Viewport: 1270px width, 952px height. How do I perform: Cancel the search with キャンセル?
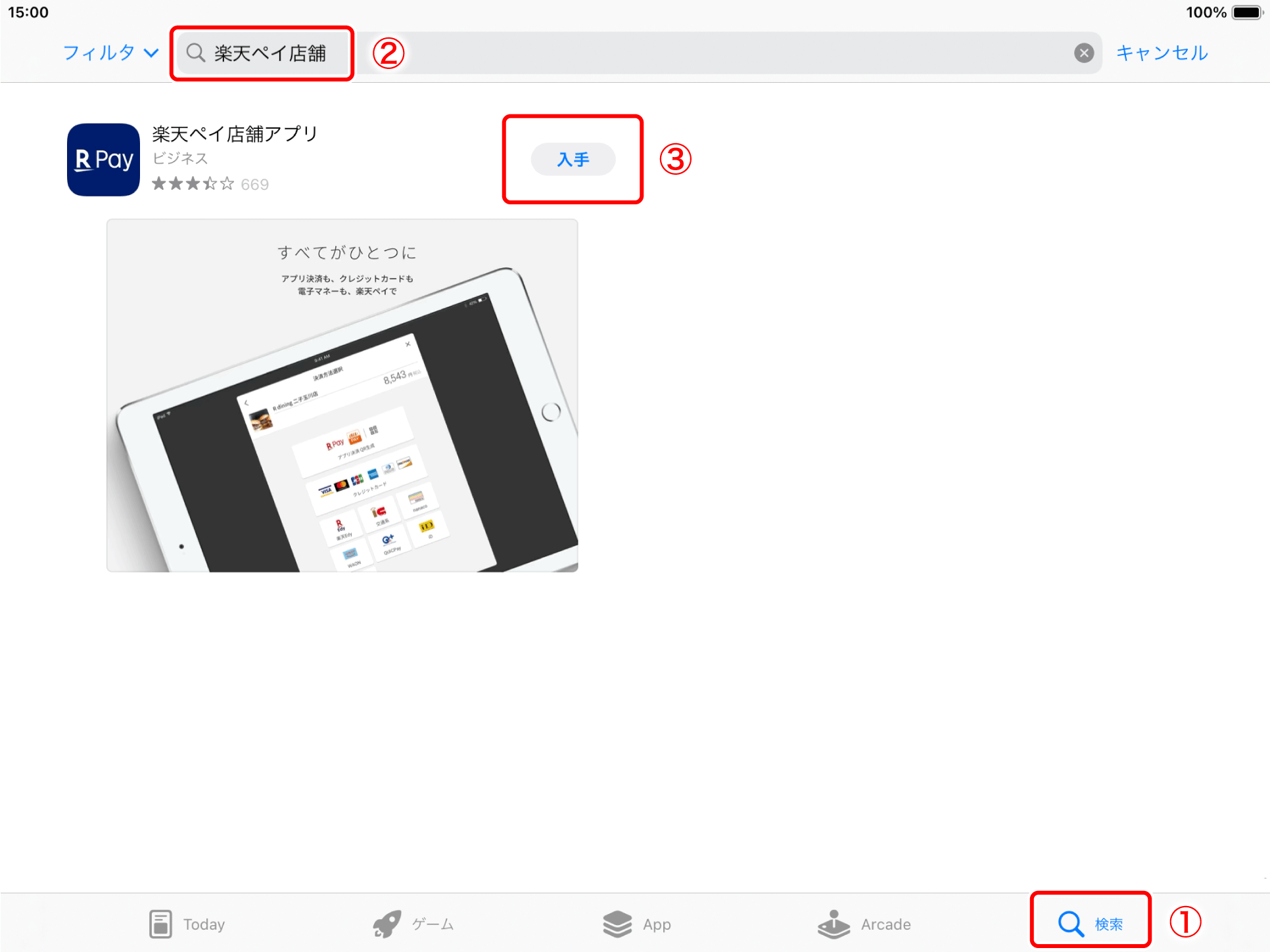click(x=1162, y=53)
